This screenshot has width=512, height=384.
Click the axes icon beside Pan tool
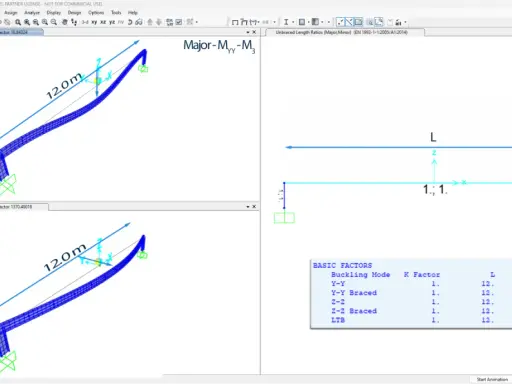[74, 22]
